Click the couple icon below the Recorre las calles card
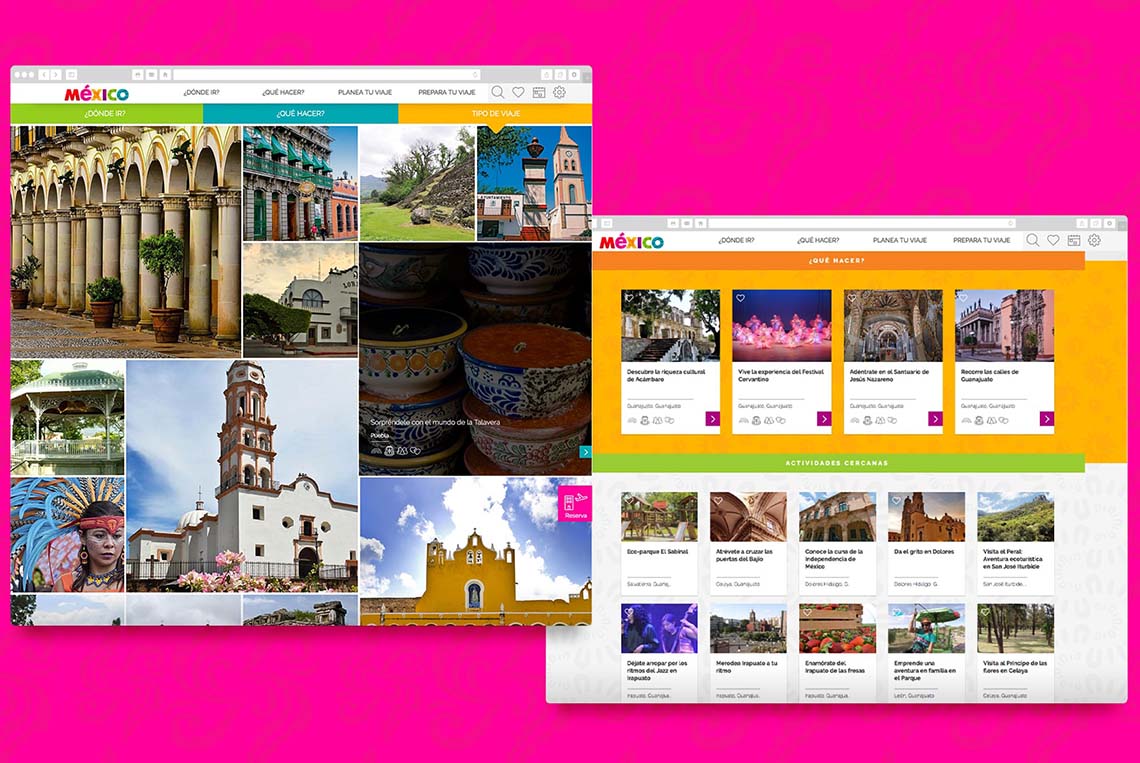 coord(1003,420)
